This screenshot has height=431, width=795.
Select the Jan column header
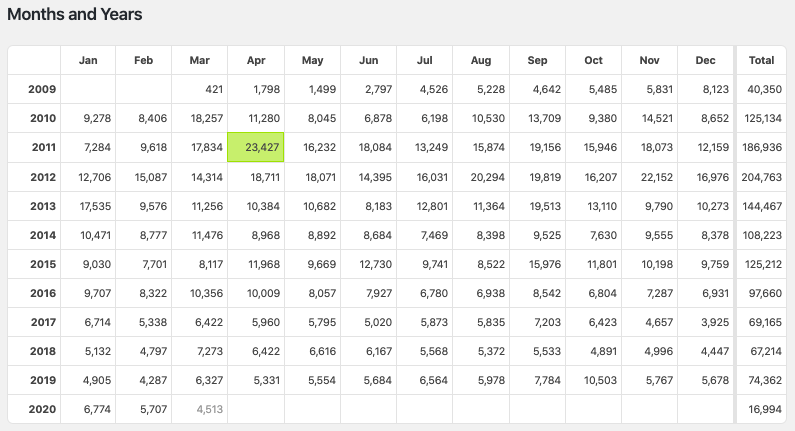pyautogui.click(x=88, y=60)
